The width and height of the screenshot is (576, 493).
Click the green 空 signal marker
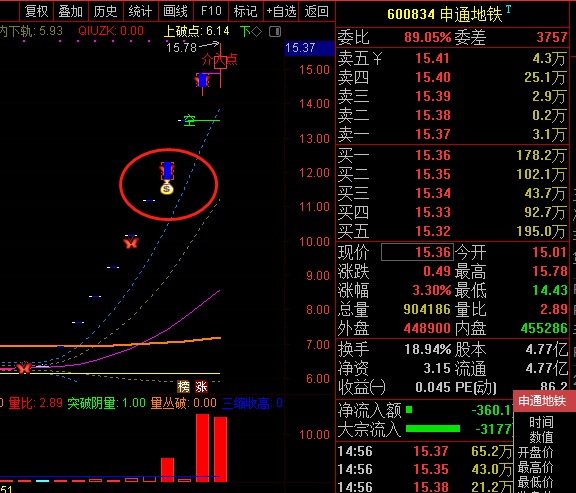pyautogui.click(x=189, y=120)
